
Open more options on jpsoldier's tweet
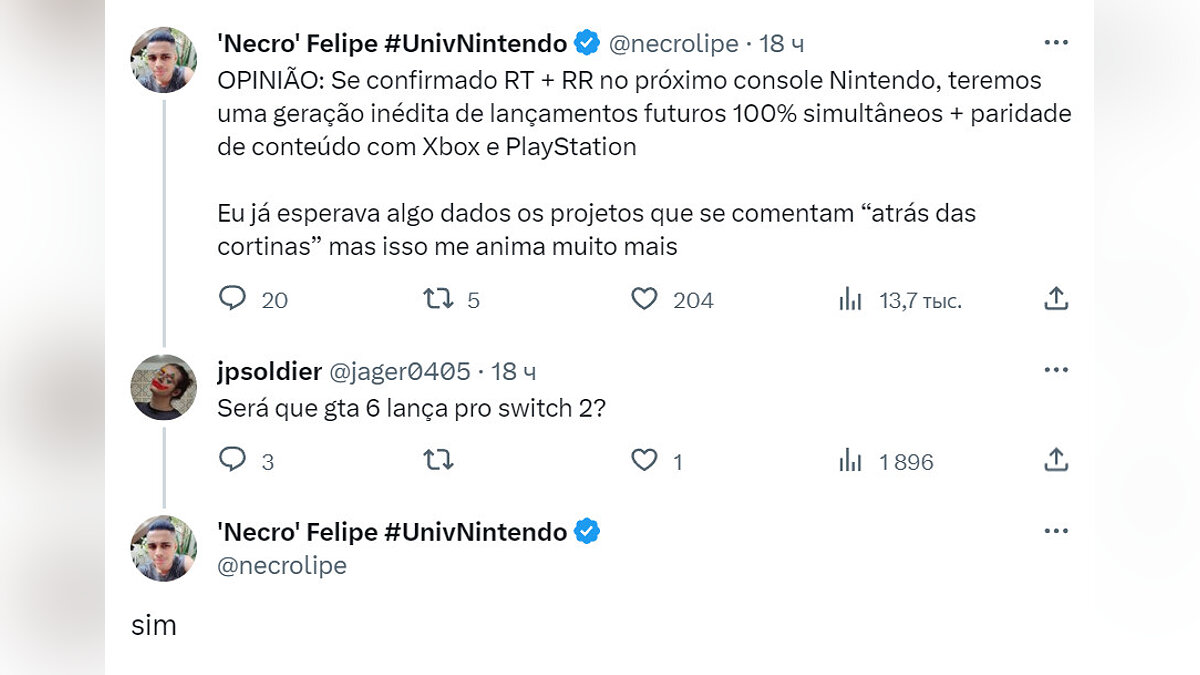click(x=1056, y=370)
